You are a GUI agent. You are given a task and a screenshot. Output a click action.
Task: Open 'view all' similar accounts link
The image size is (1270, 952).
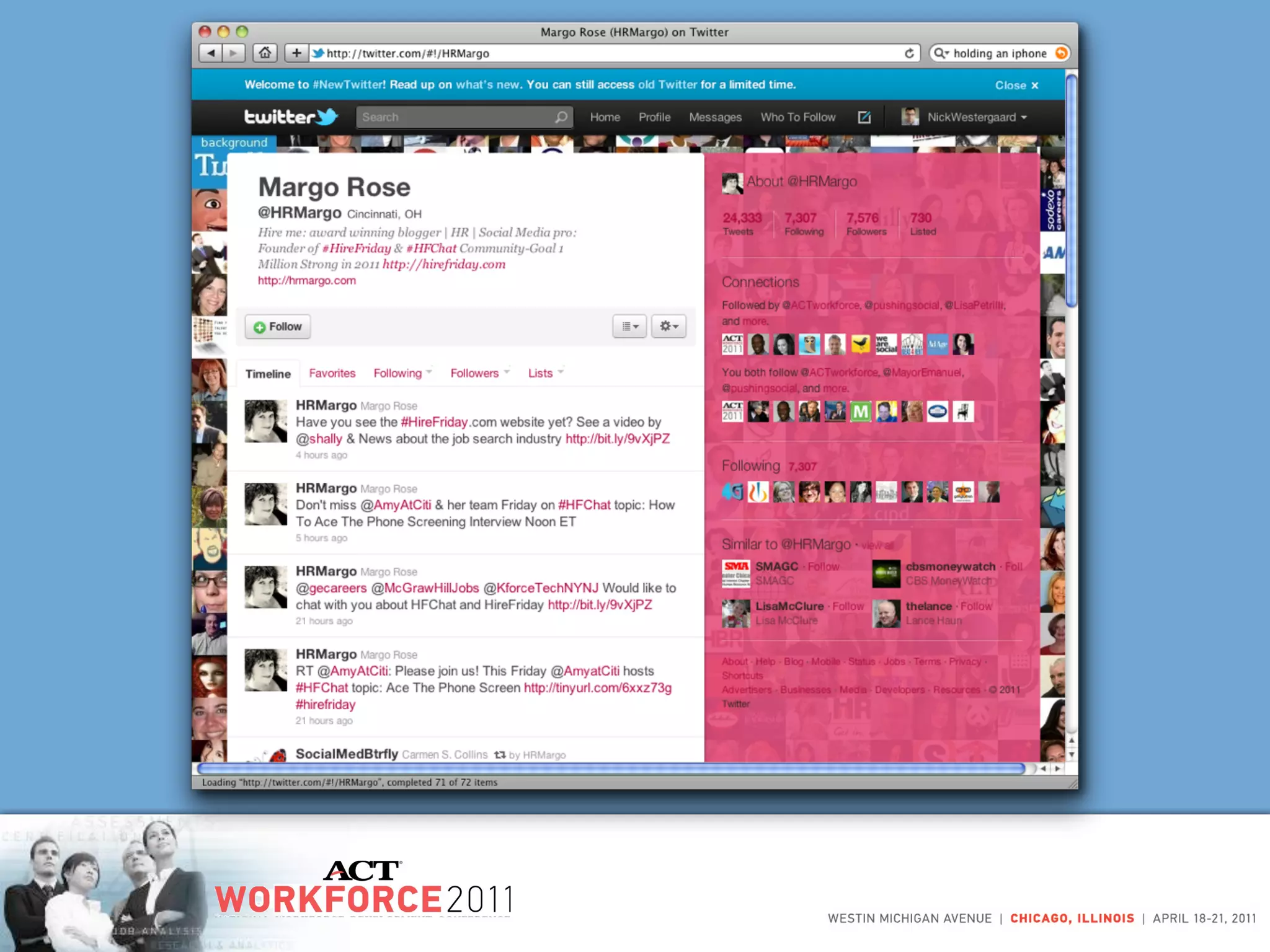click(x=877, y=545)
